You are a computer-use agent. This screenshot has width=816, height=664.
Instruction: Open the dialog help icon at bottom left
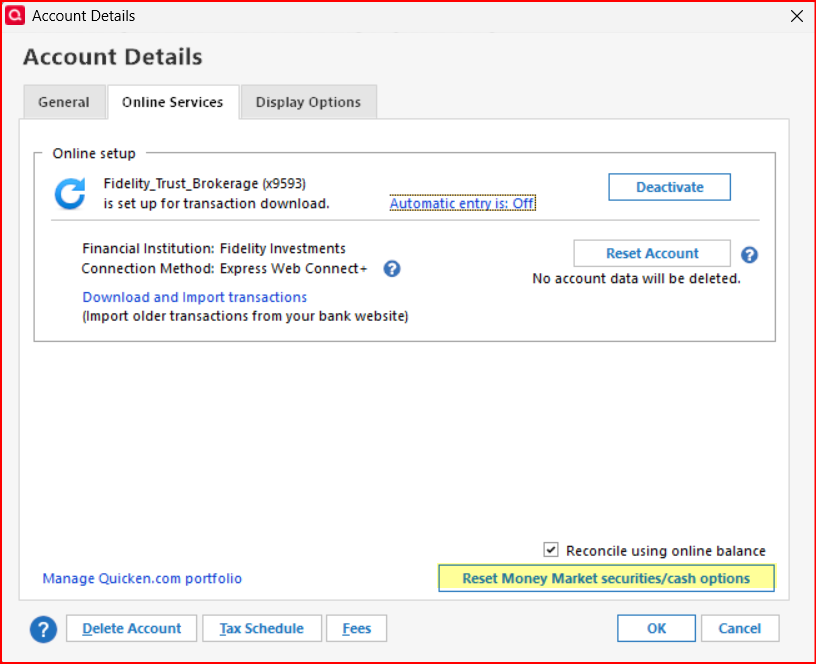coord(43,629)
